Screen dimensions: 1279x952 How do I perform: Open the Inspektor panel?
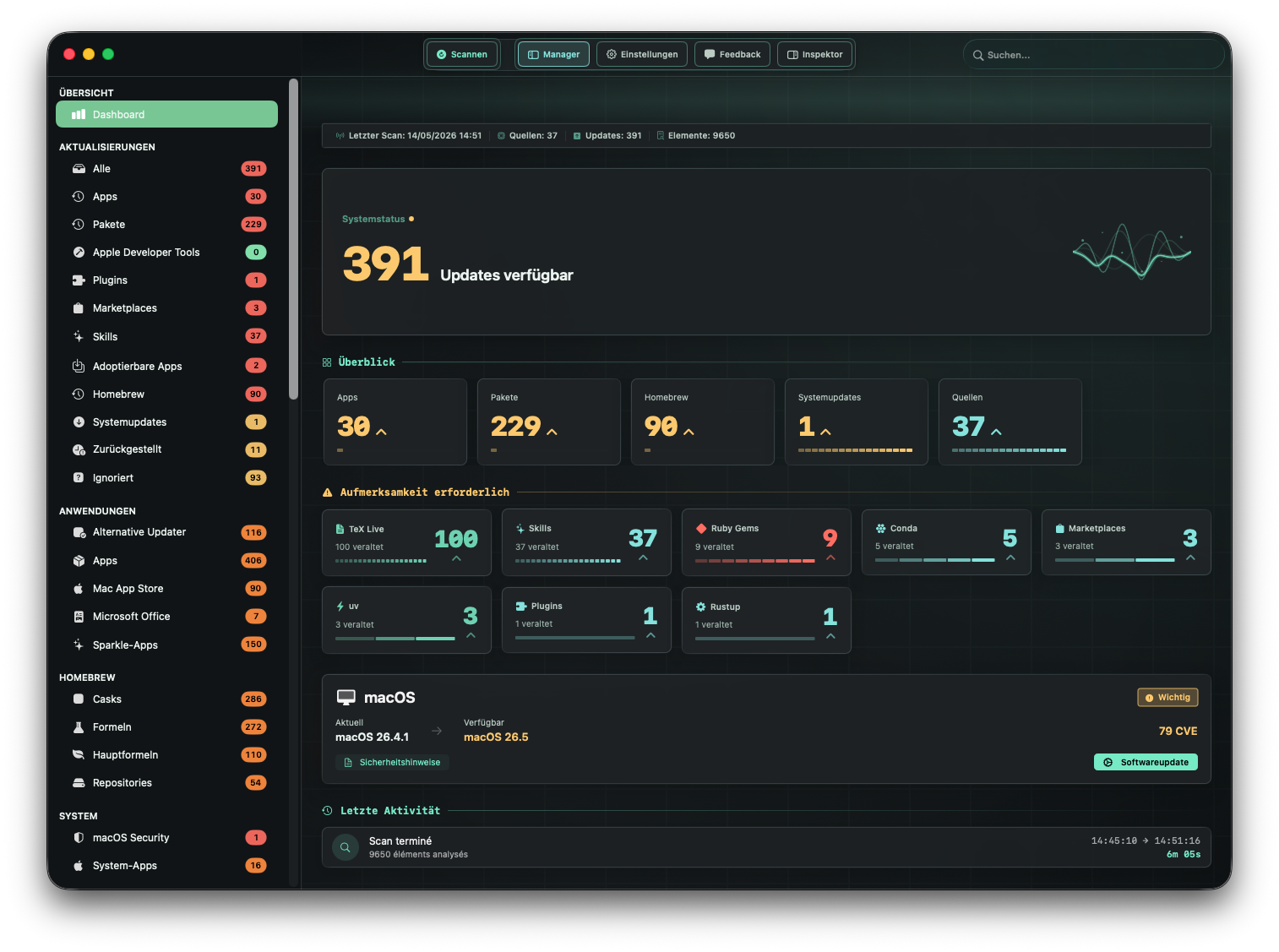(815, 55)
